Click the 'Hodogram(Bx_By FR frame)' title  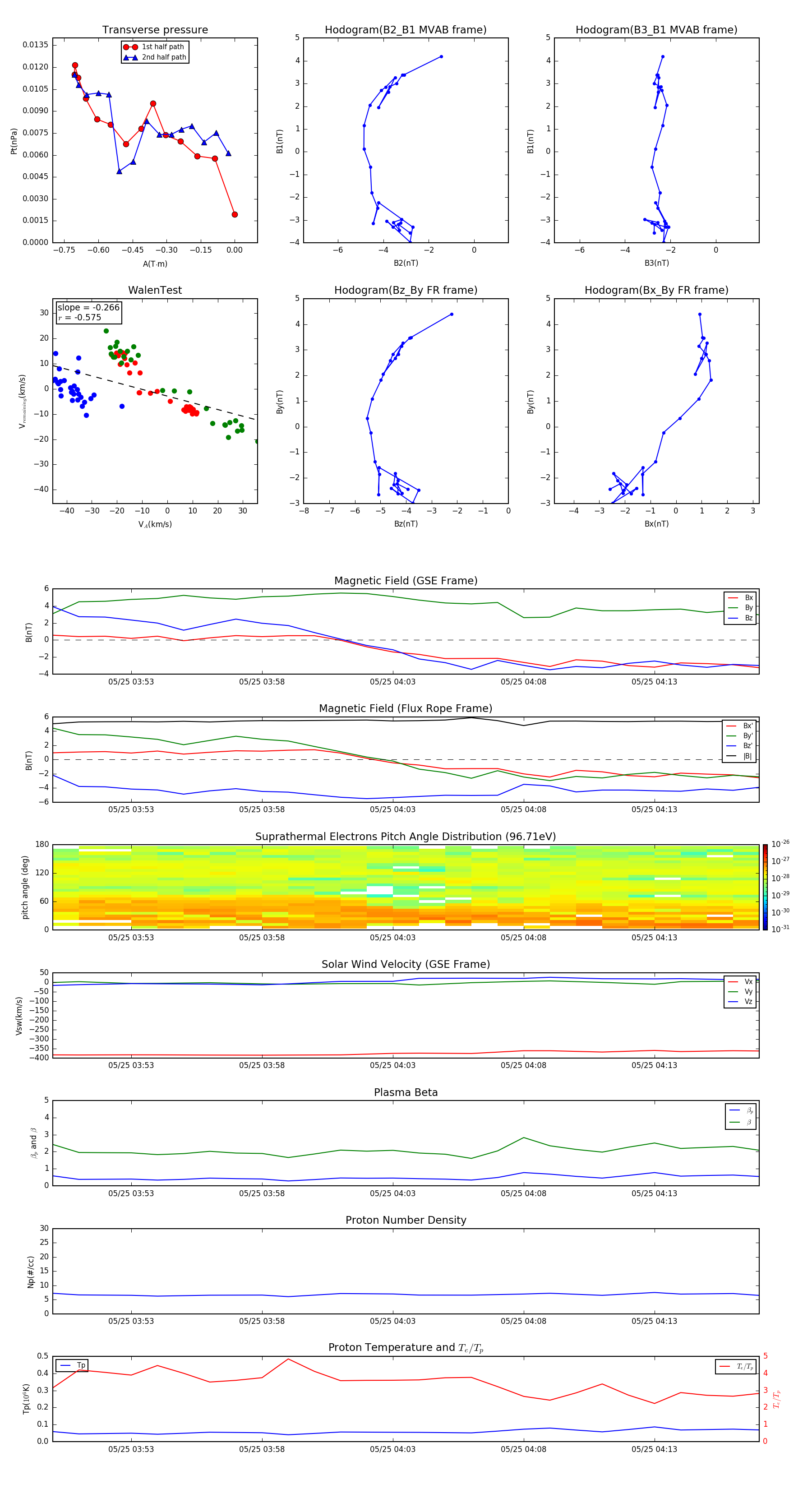click(x=656, y=290)
